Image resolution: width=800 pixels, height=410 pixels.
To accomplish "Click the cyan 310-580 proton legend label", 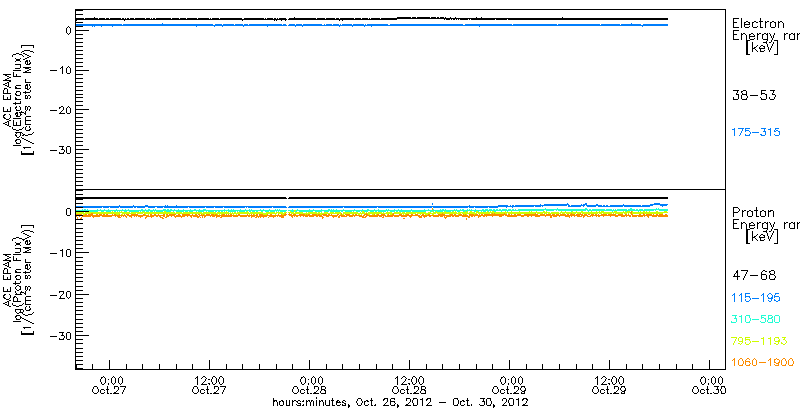I will pyautogui.click(x=756, y=320).
